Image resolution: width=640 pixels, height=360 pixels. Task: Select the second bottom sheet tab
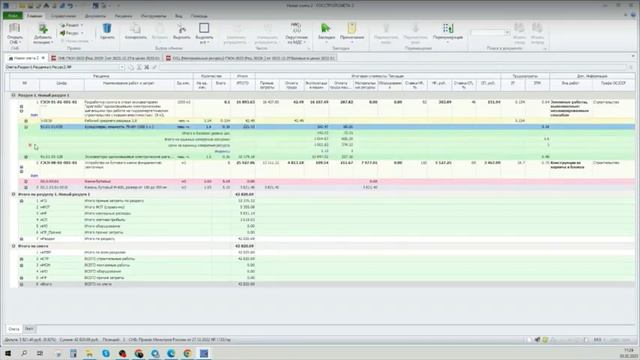pos(29,329)
